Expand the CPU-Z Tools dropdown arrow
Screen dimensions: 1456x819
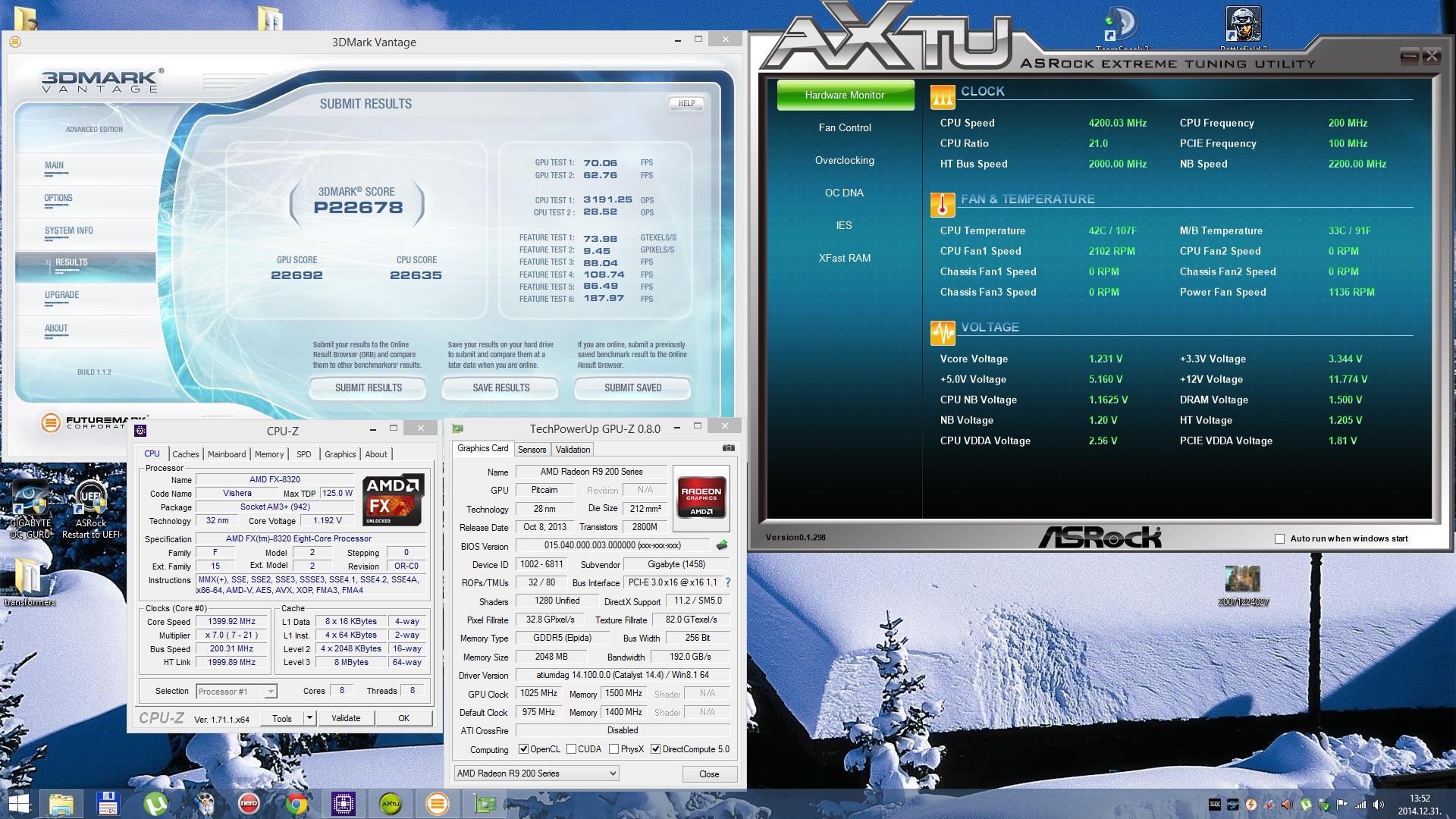[309, 718]
